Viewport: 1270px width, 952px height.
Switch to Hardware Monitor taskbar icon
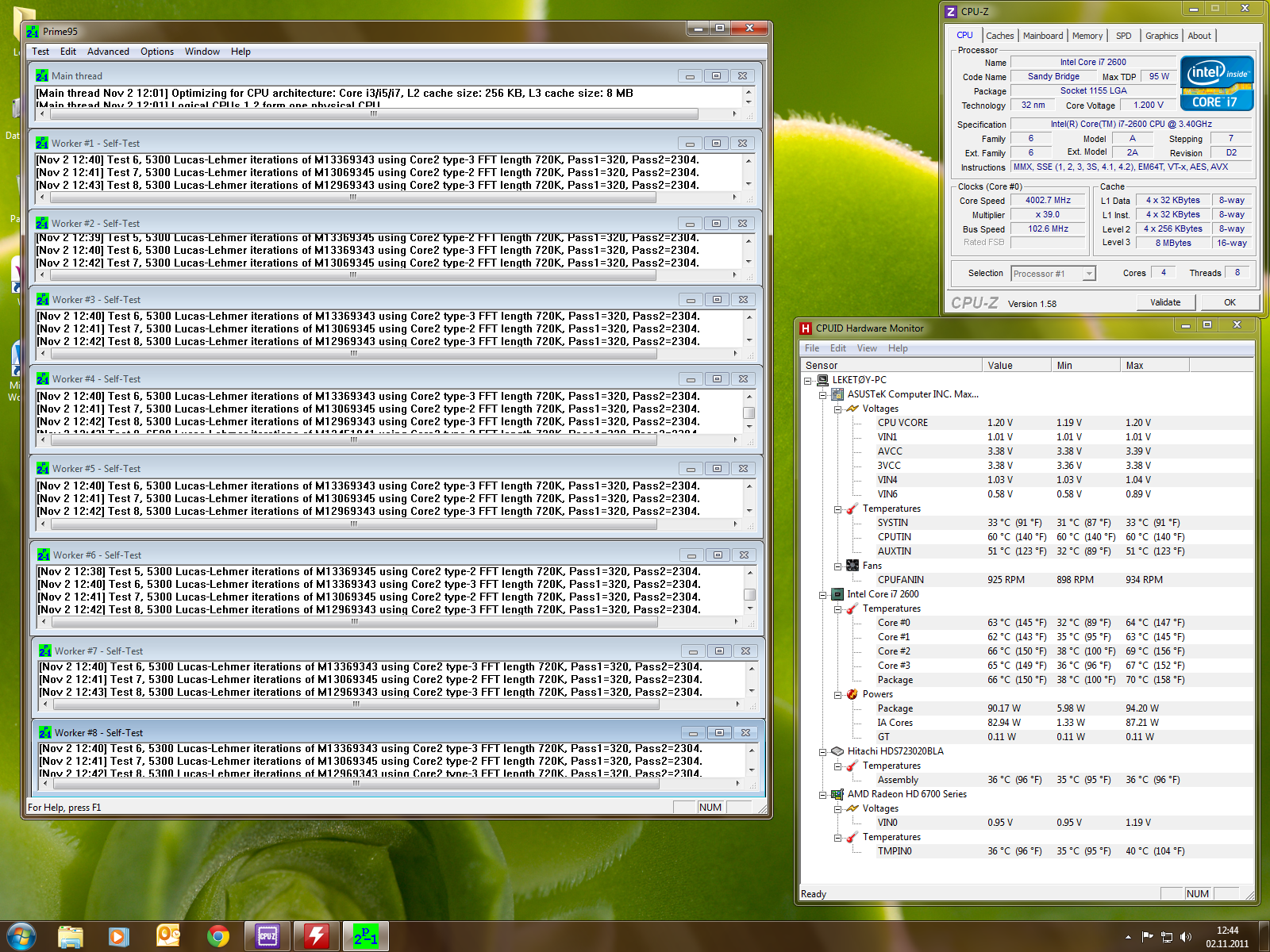click(316, 937)
